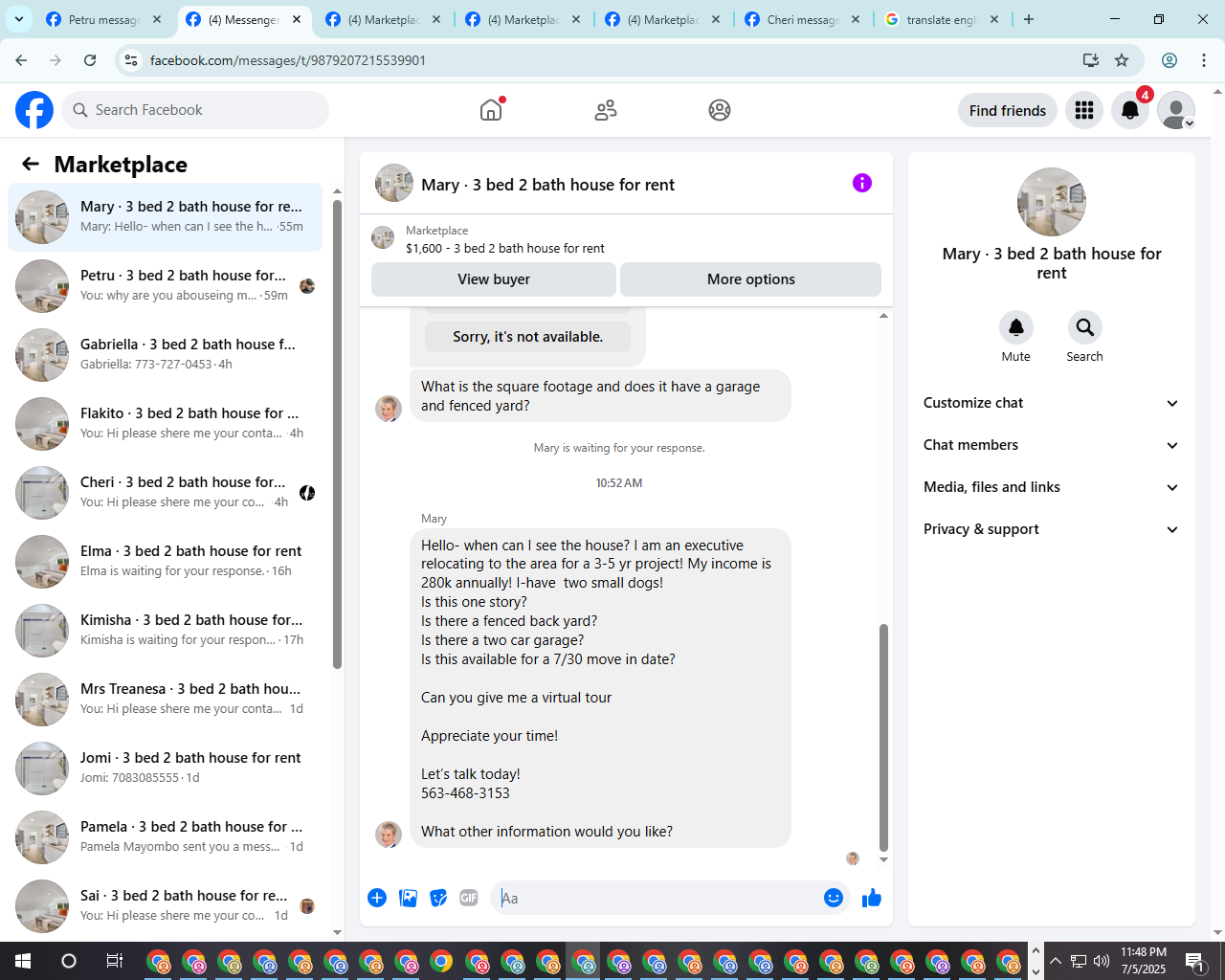Open tab search dropdown arrow
The image size is (1225, 980).
pyautogui.click(x=18, y=19)
